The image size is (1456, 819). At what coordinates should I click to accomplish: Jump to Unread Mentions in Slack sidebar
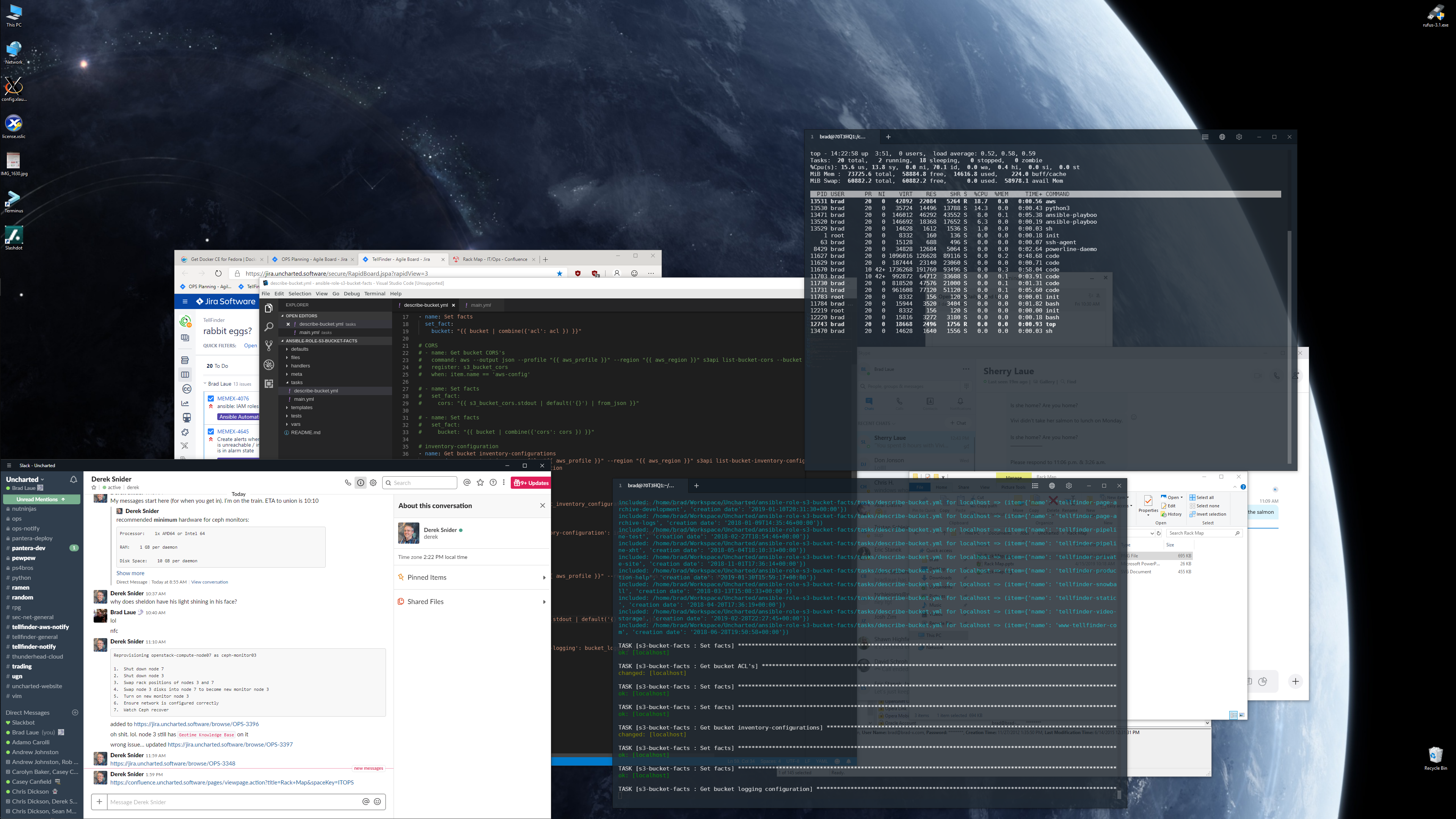[x=41, y=499]
